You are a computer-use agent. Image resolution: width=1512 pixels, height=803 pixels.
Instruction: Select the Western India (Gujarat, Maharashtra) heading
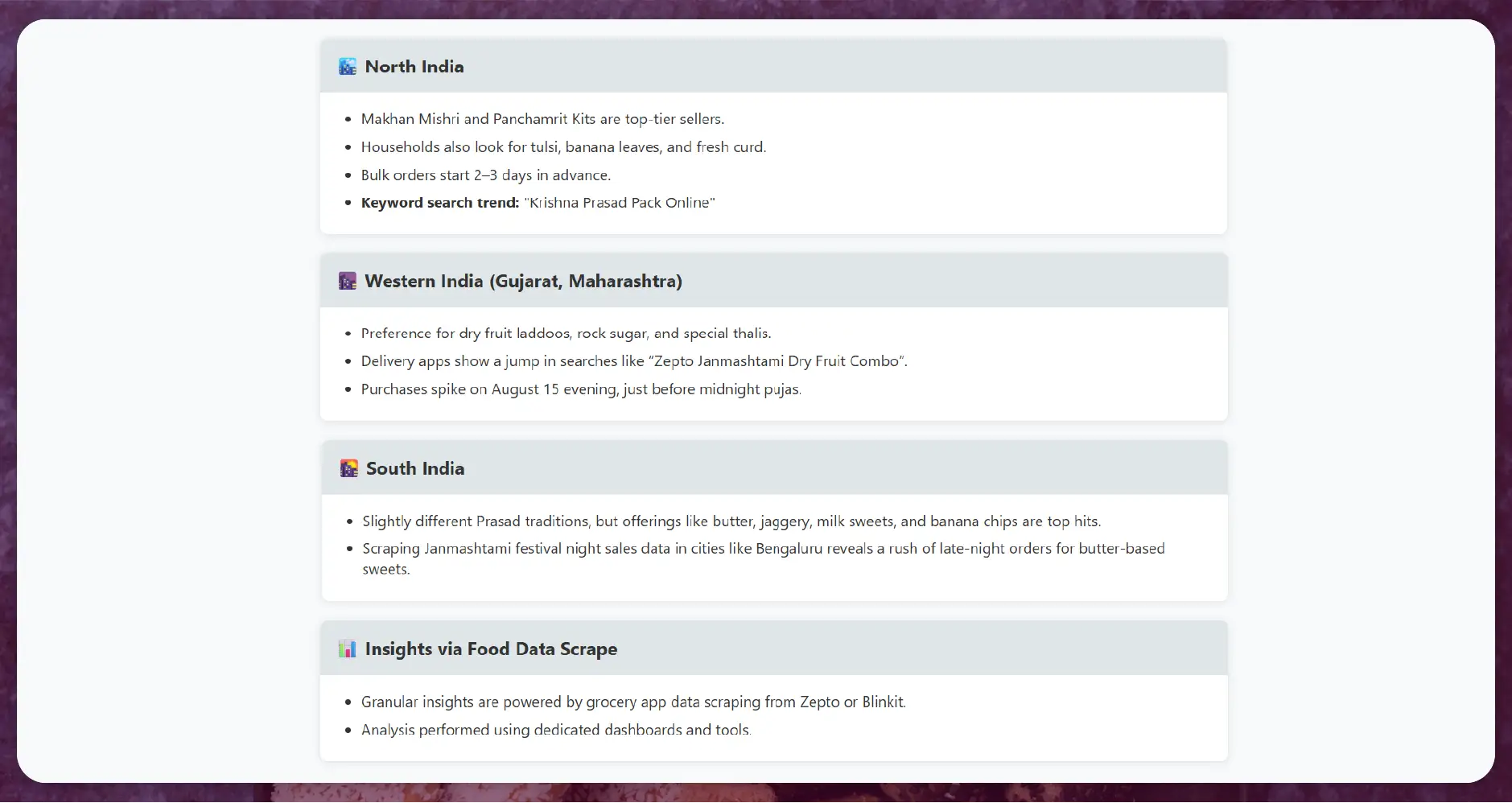coord(523,282)
